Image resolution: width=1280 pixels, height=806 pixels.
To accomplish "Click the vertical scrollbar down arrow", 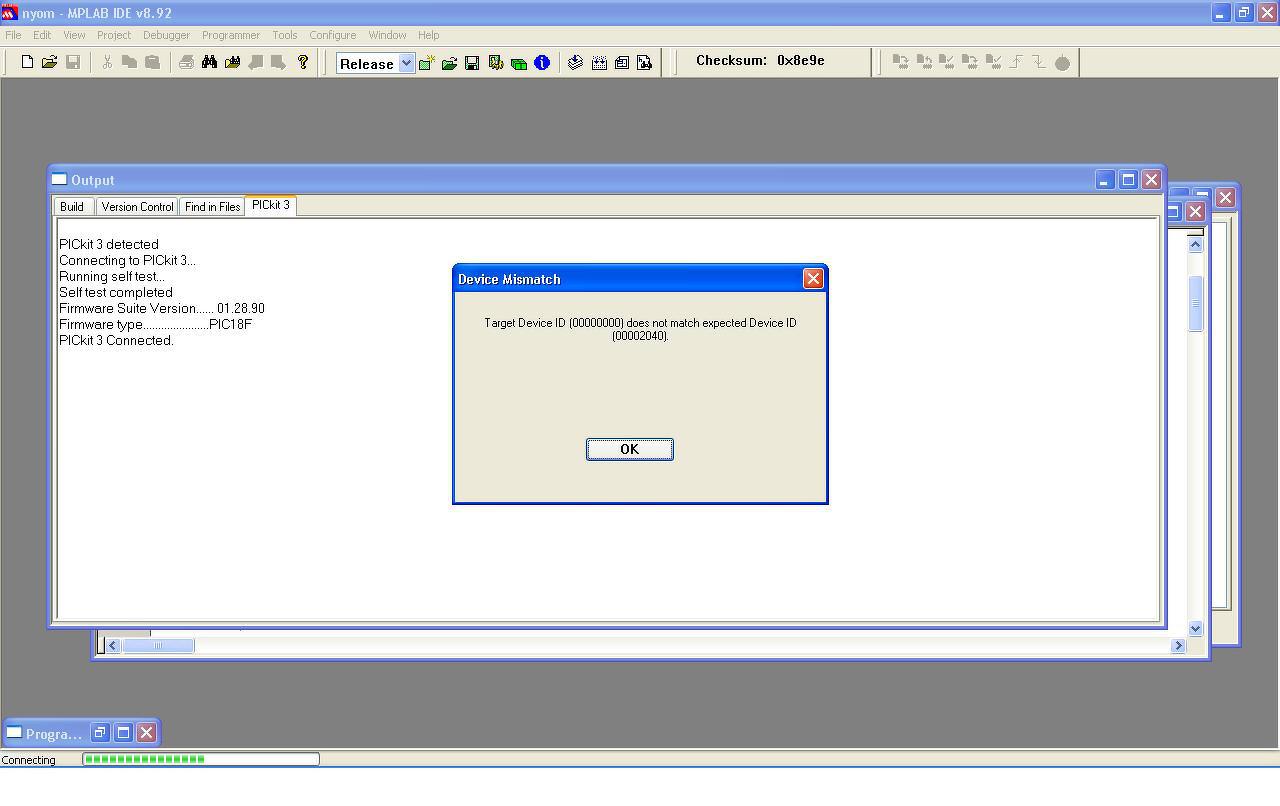I will coord(1195,628).
